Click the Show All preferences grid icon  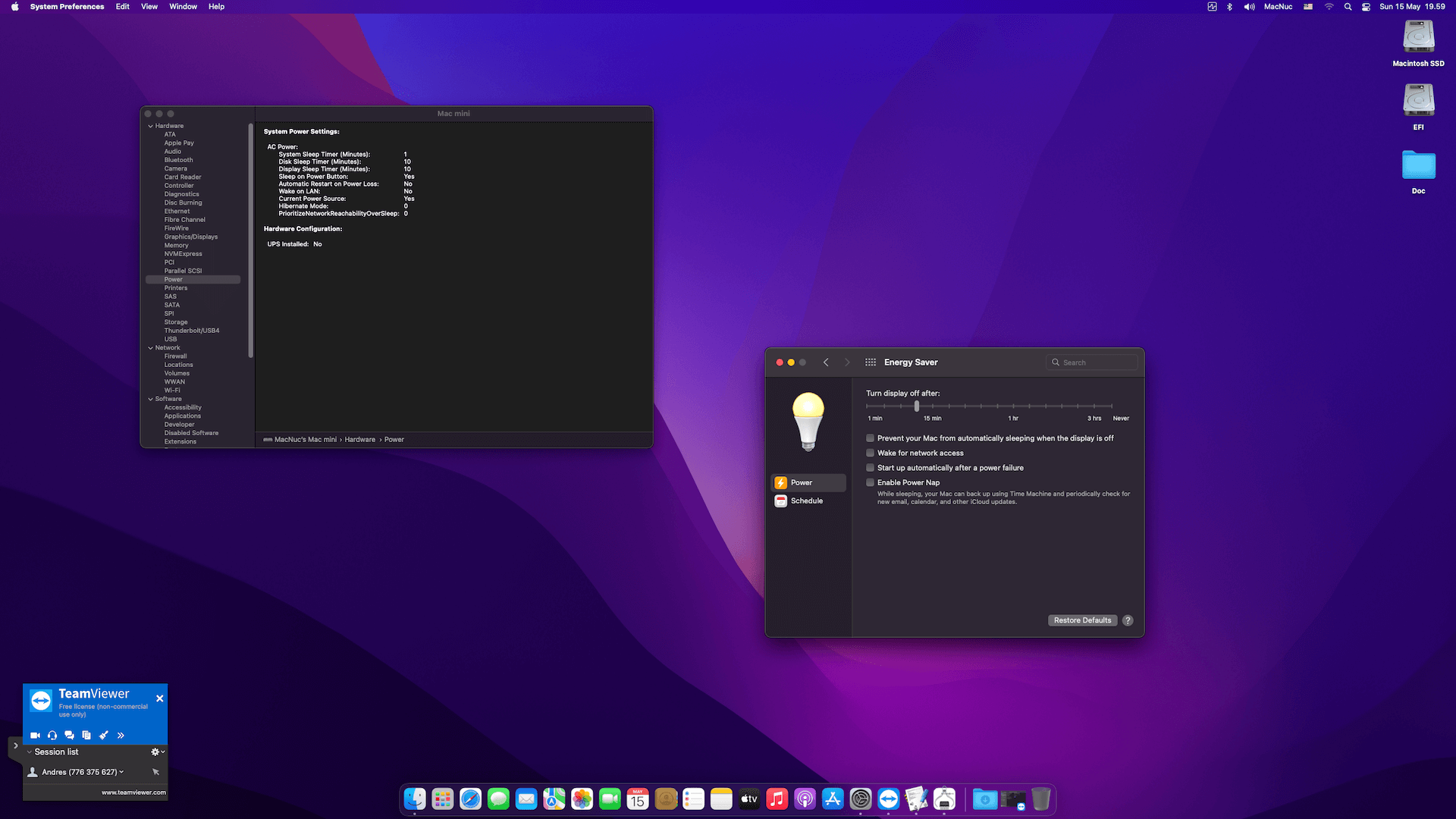tap(870, 362)
